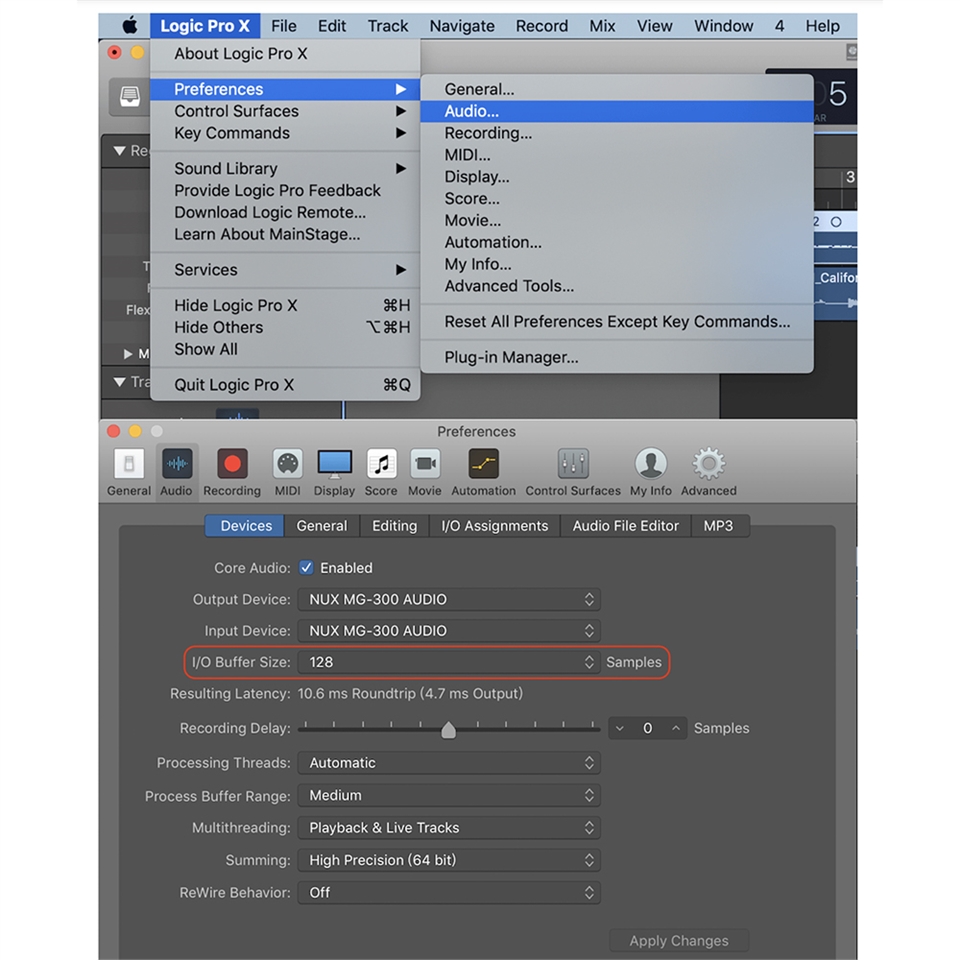Toggle Core Audio Enabled checkbox
This screenshot has height=960, width=960.
coord(306,568)
